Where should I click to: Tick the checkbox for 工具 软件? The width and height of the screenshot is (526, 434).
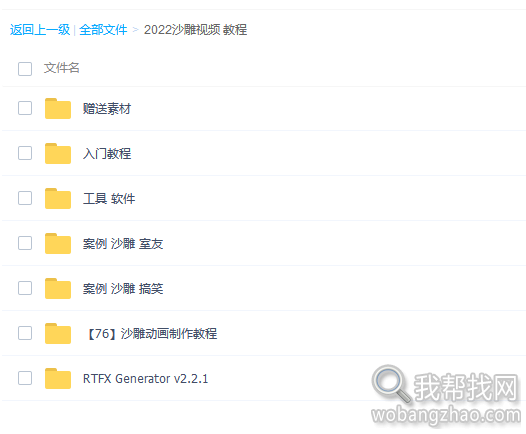click(x=25, y=198)
